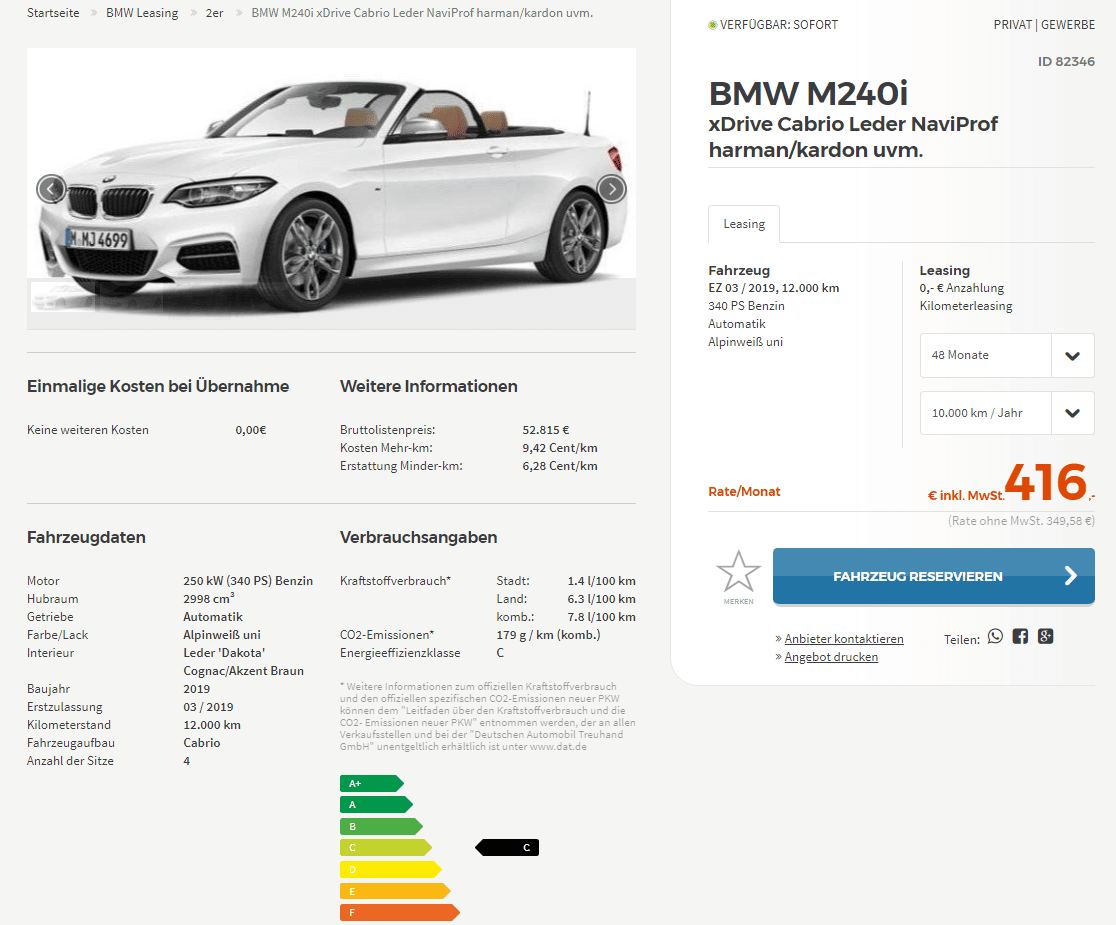Click the 6,28 Cent/km value
Viewport: 1116px width, 925px height.
[560, 466]
